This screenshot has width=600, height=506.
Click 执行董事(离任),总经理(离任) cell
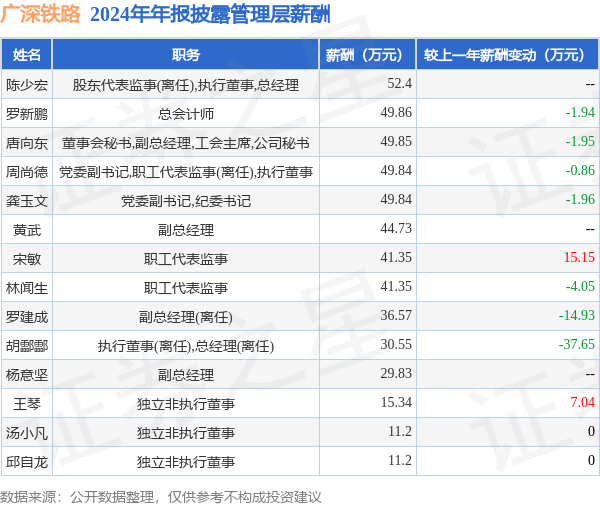(186, 346)
